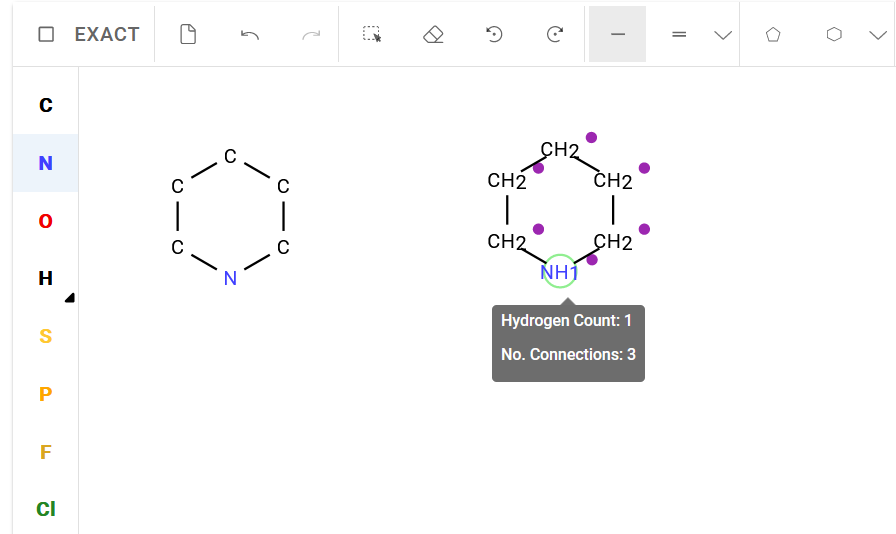Expand the bond type dropdown
The width and height of the screenshot is (896, 534).
coord(722,35)
